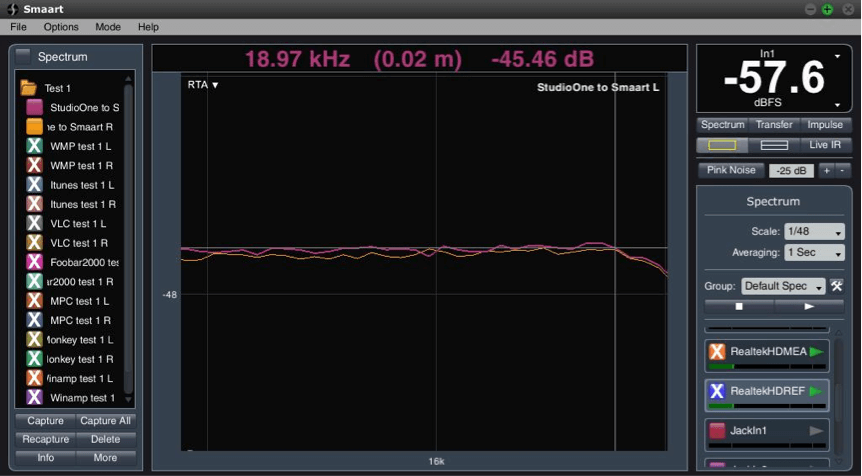Switch to Impulse mode tab
862x476 pixels.
pos(825,125)
